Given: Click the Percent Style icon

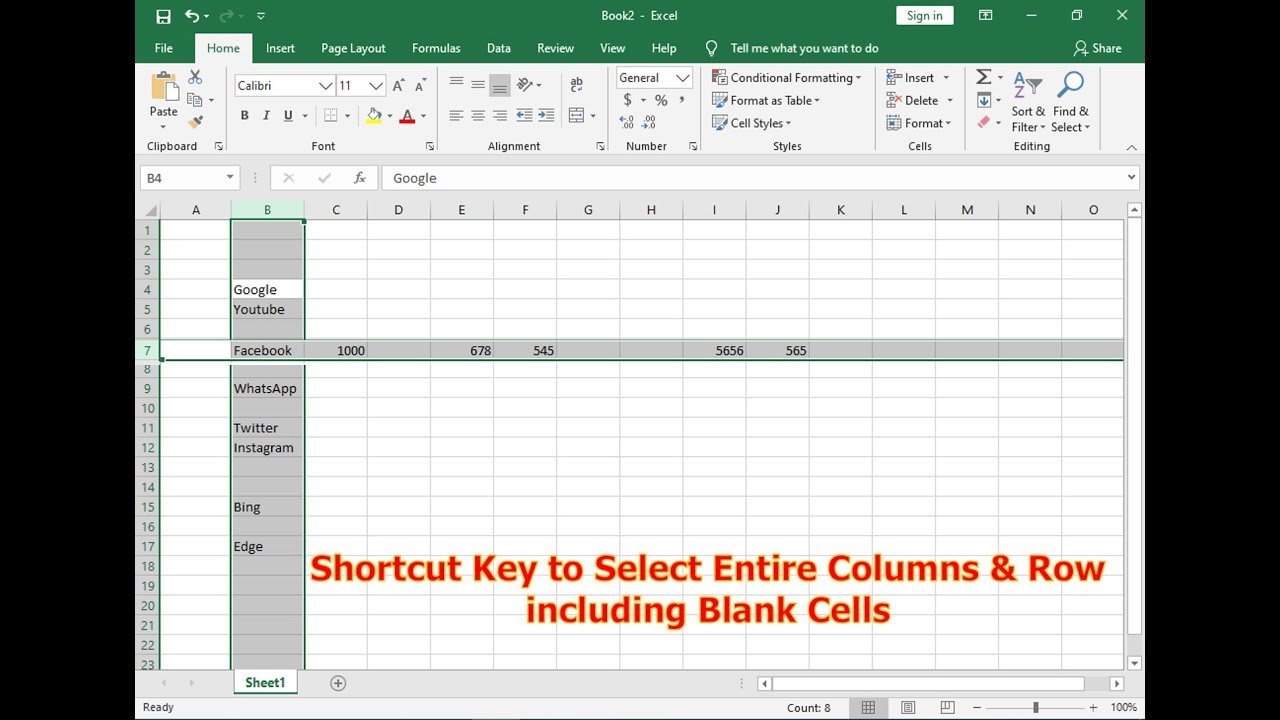Looking at the screenshot, I should click(x=661, y=100).
